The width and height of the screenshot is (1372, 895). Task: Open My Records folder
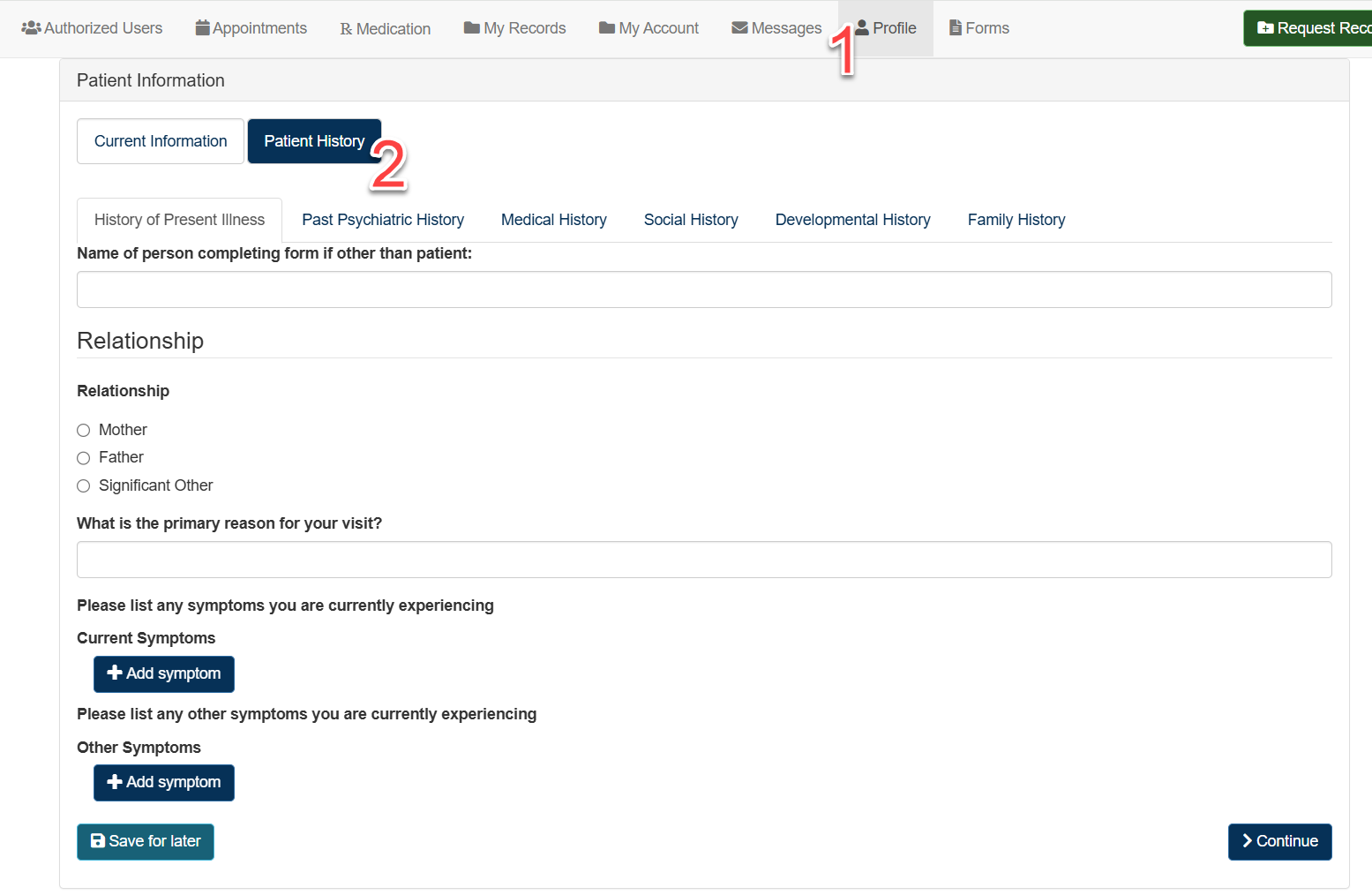point(514,28)
